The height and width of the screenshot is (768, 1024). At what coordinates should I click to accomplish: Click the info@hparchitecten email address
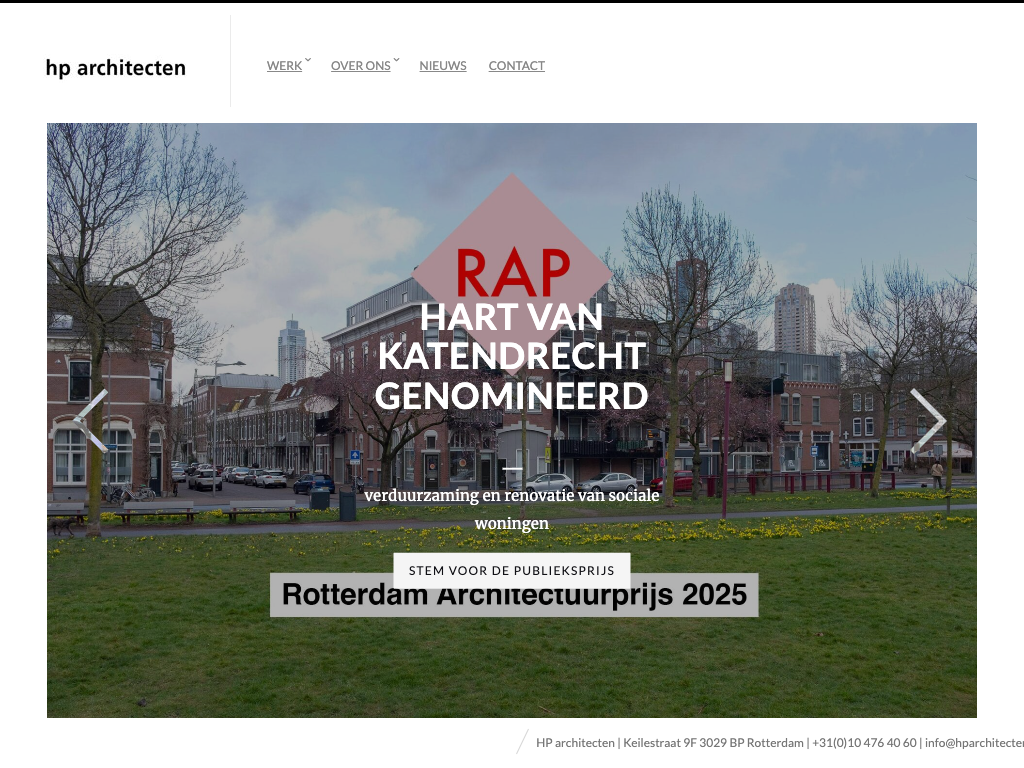(973, 743)
